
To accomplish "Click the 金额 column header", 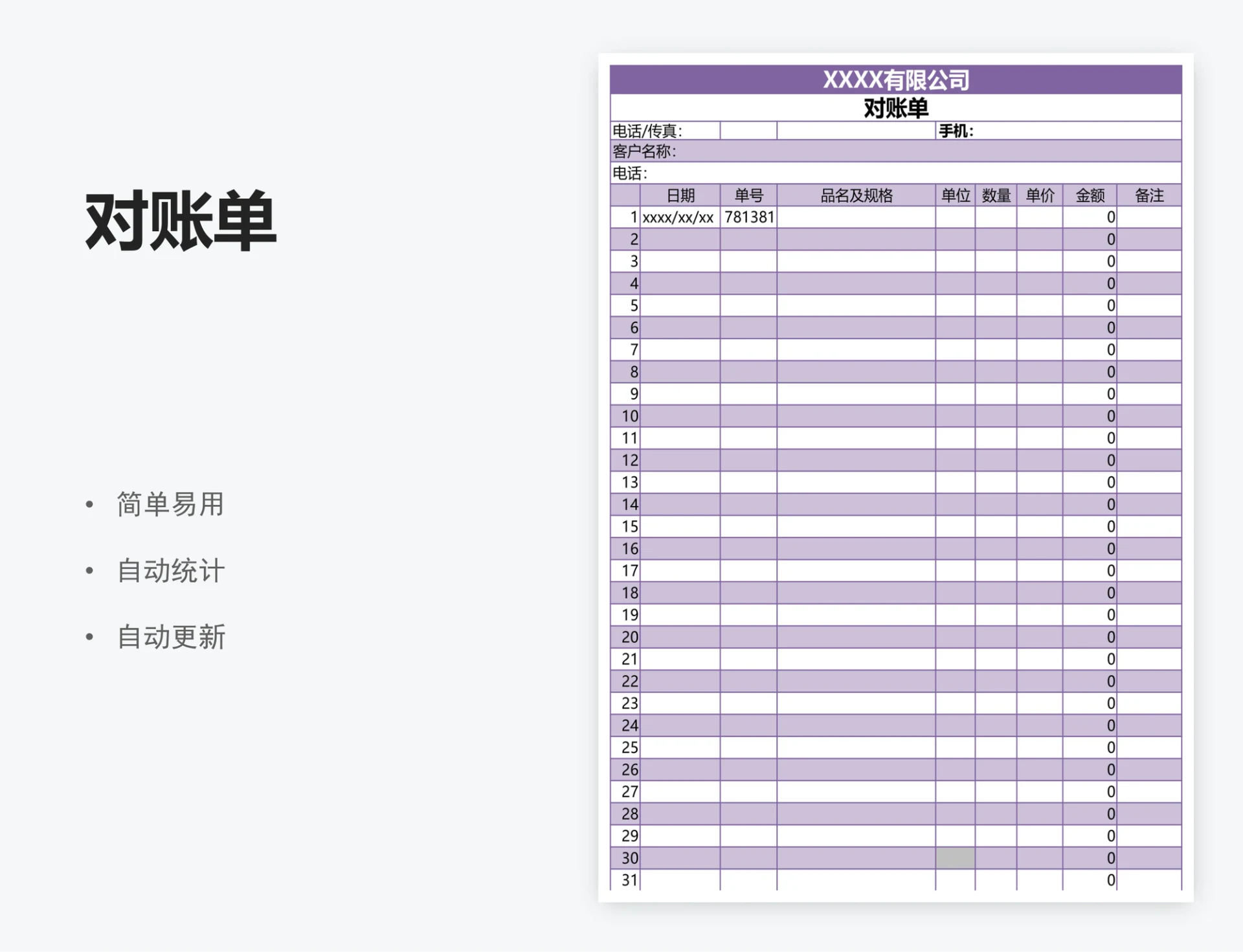I will click(1090, 195).
